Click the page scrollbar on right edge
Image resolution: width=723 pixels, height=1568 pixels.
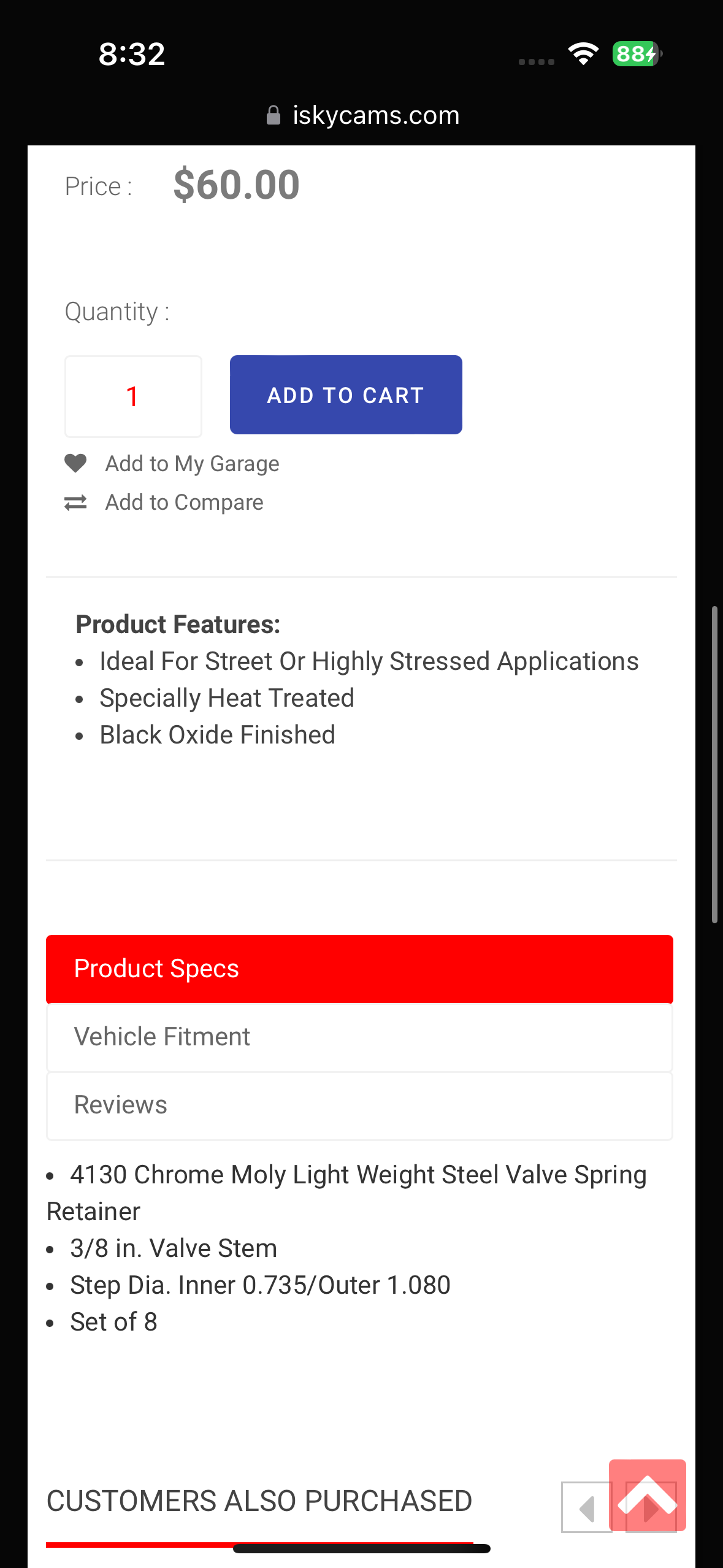(714, 764)
